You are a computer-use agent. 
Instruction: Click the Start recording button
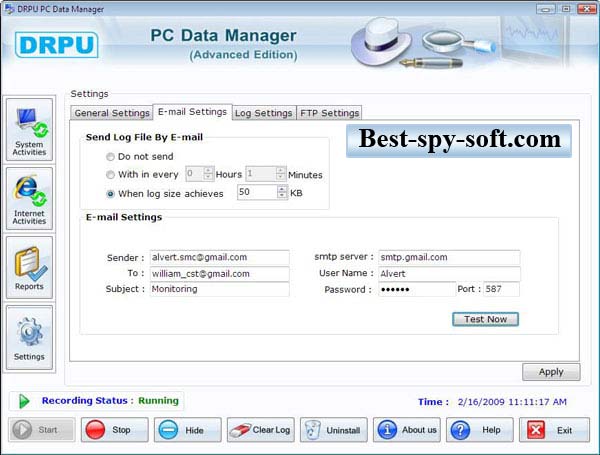click(x=42, y=430)
